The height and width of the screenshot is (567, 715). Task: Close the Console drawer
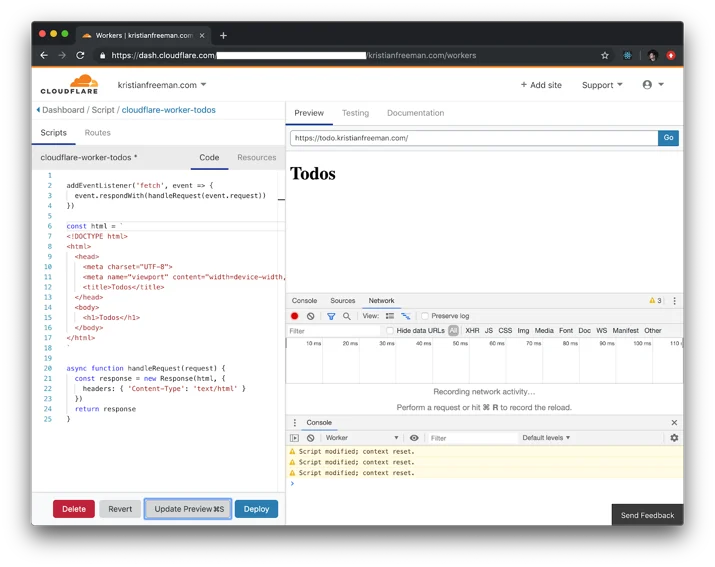tap(674, 422)
